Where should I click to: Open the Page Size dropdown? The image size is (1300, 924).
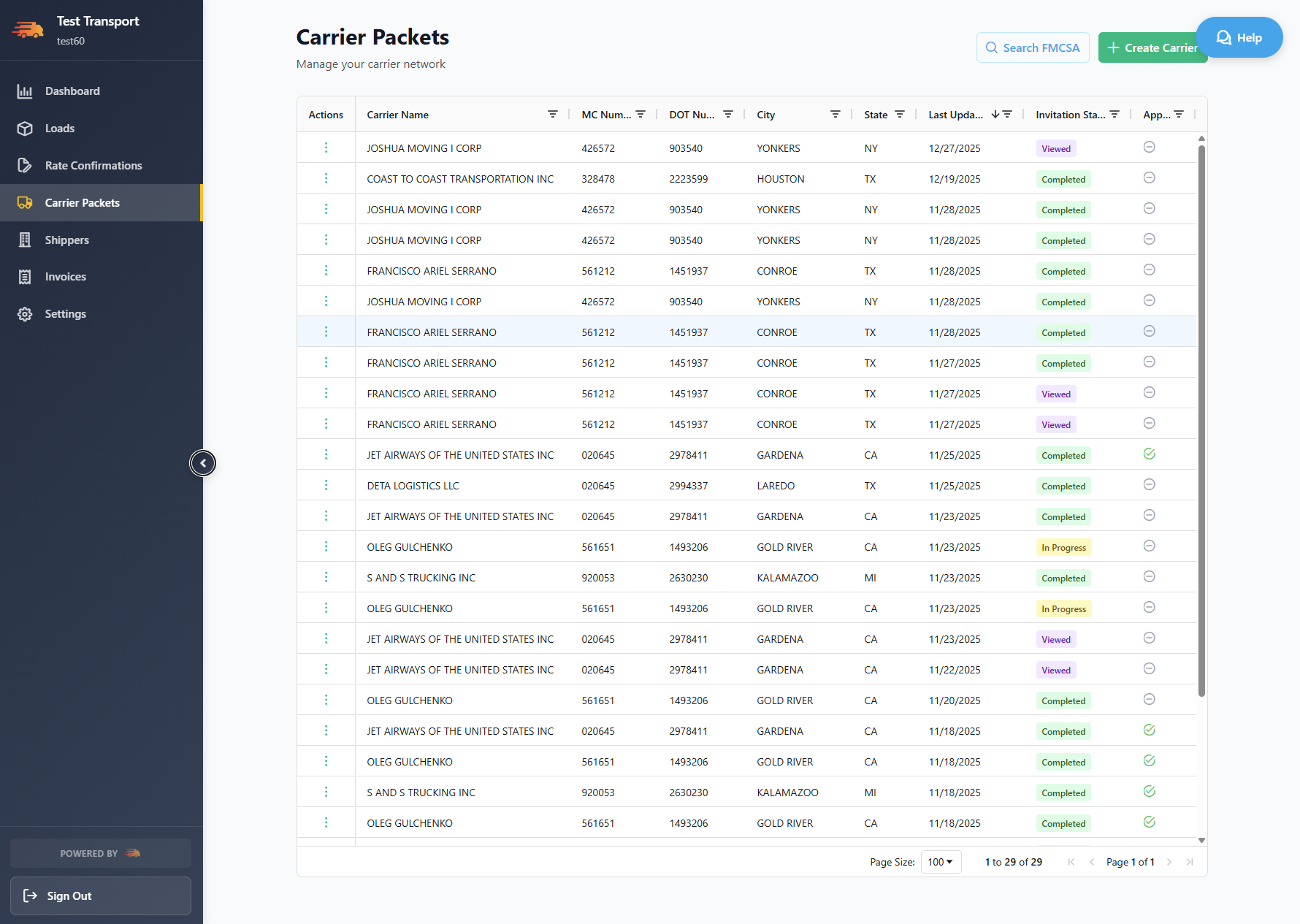click(941, 862)
